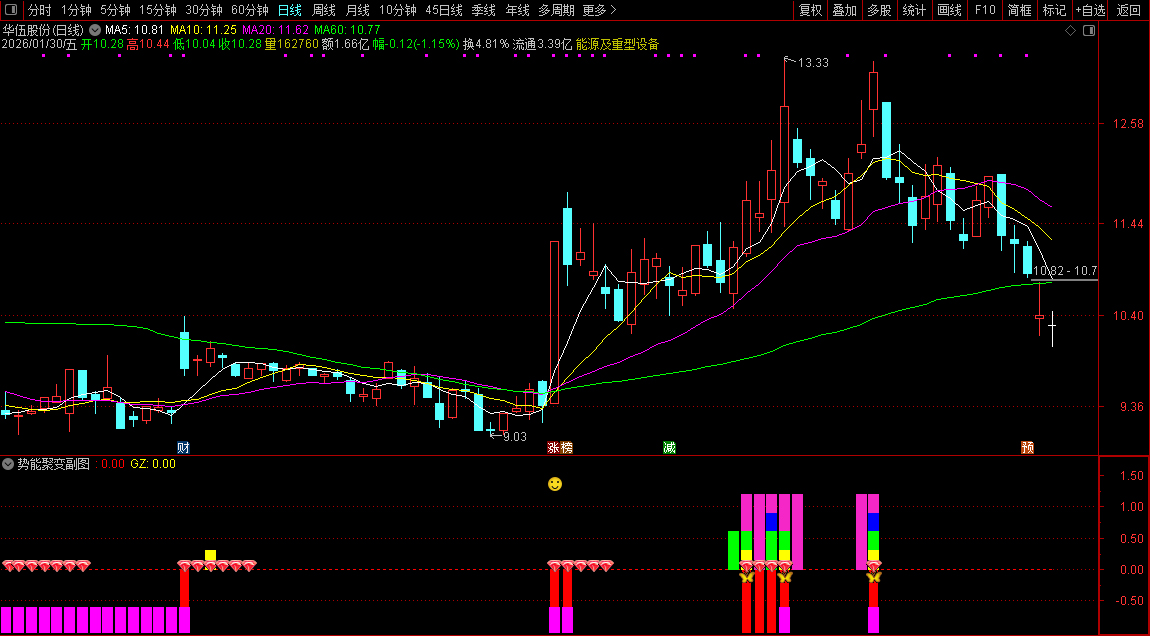Click the 9.03 low price label
This screenshot has height=636, width=1150.
click(x=514, y=436)
